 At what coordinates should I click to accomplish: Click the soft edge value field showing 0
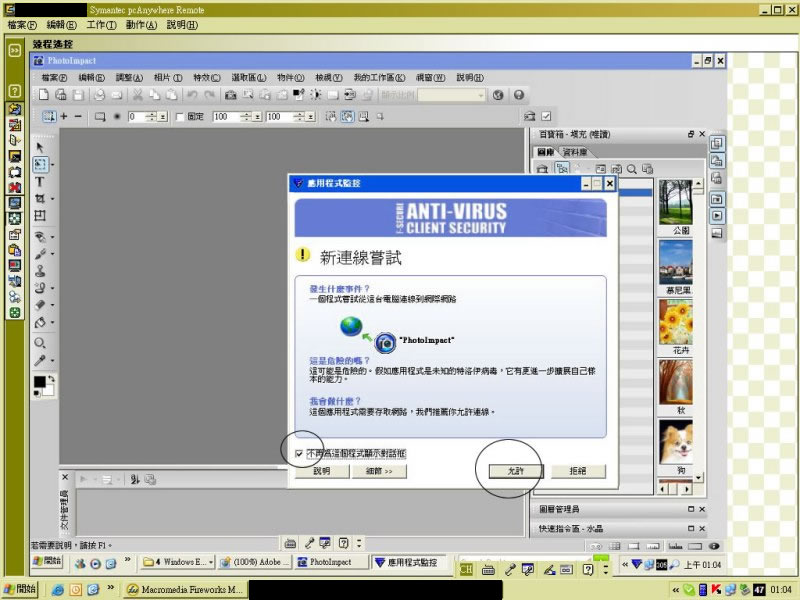pos(136,117)
